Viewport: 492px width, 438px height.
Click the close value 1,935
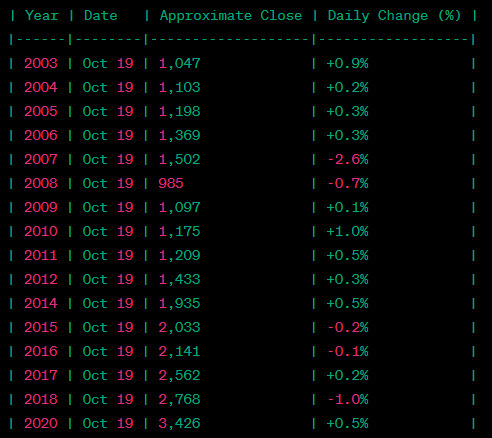[x=180, y=303]
